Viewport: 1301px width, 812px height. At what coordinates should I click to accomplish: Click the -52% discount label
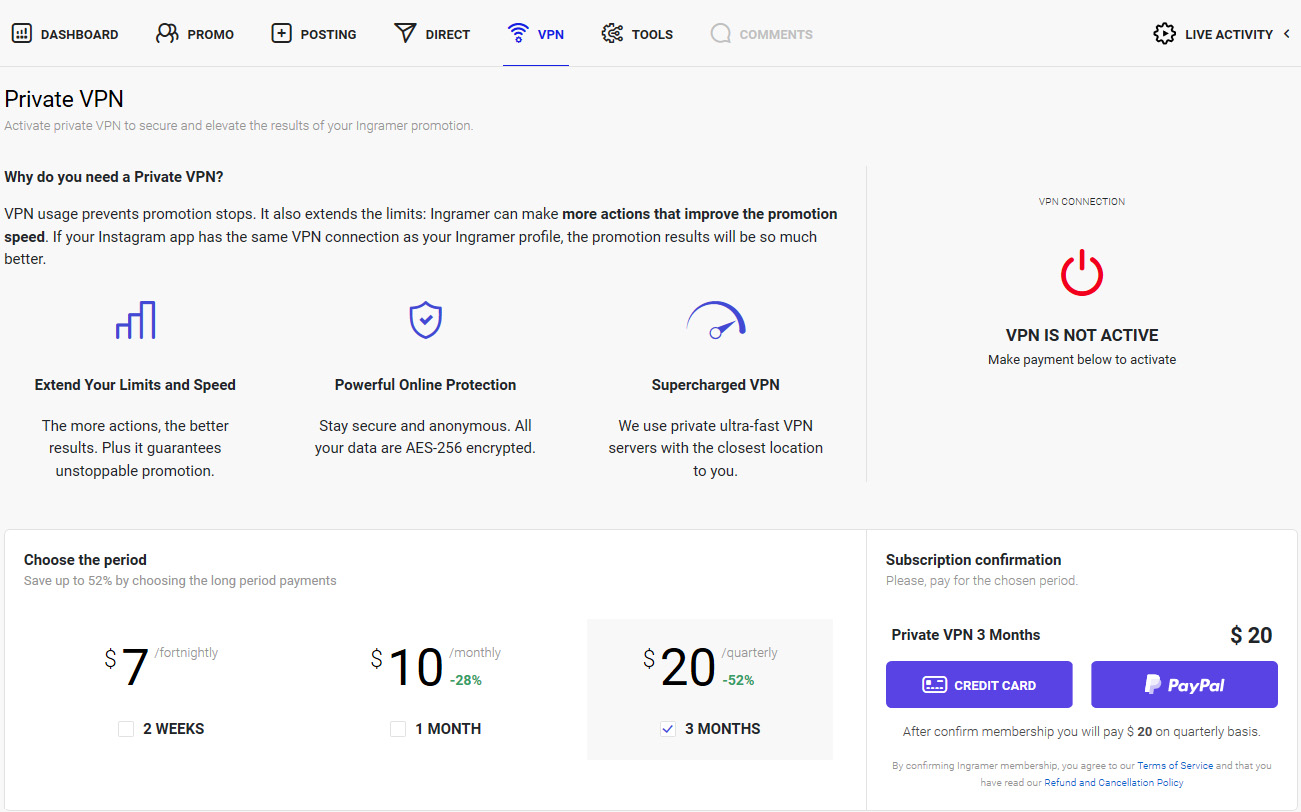tap(738, 680)
